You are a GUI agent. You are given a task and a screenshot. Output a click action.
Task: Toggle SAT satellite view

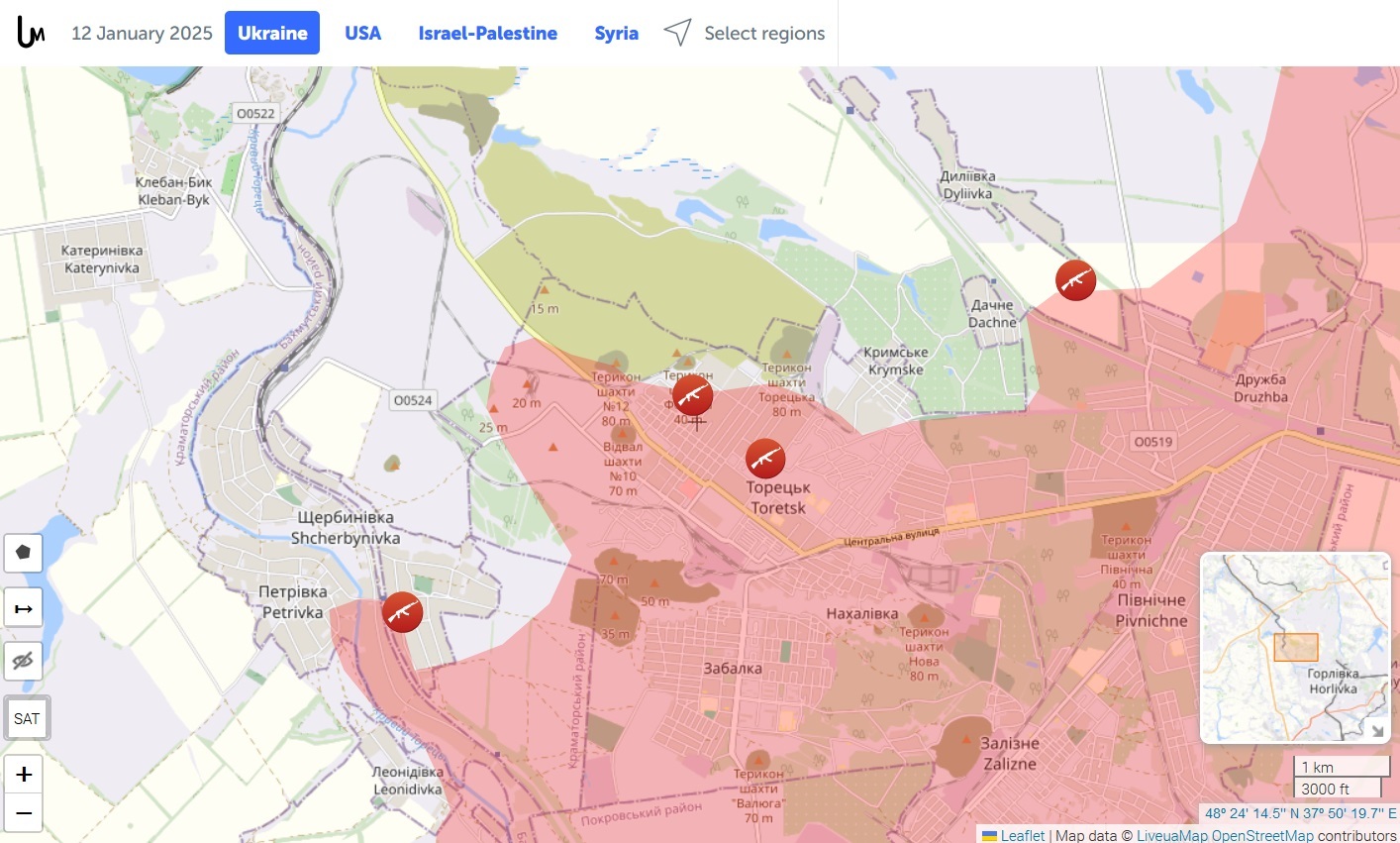27,718
